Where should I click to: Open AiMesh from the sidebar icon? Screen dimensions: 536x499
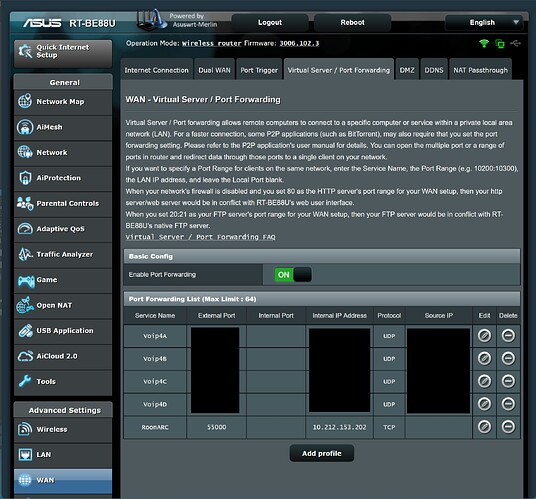[25, 127]
